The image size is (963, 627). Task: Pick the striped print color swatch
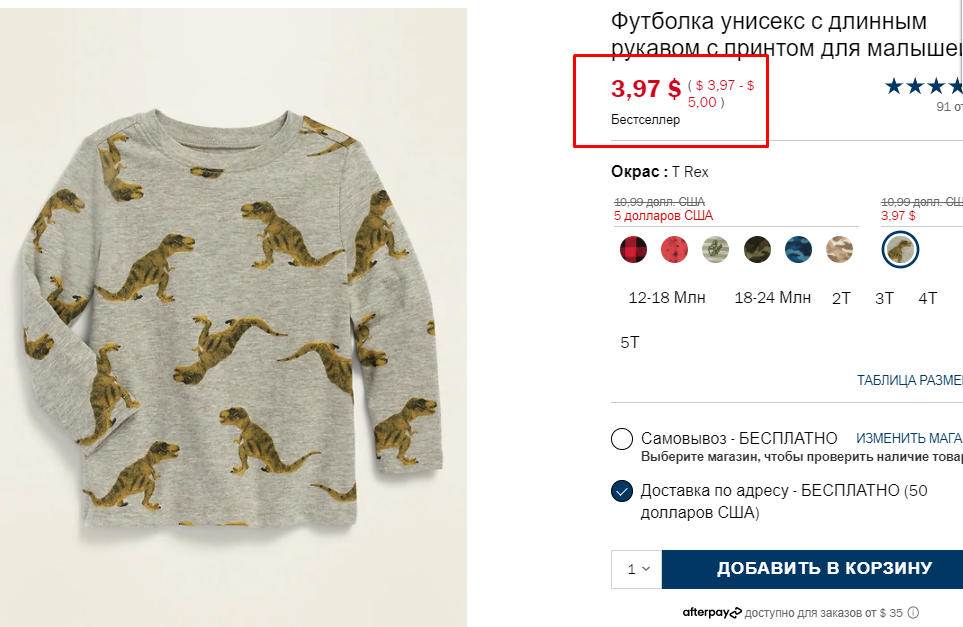pyautogui.click(x=715, y=249)
